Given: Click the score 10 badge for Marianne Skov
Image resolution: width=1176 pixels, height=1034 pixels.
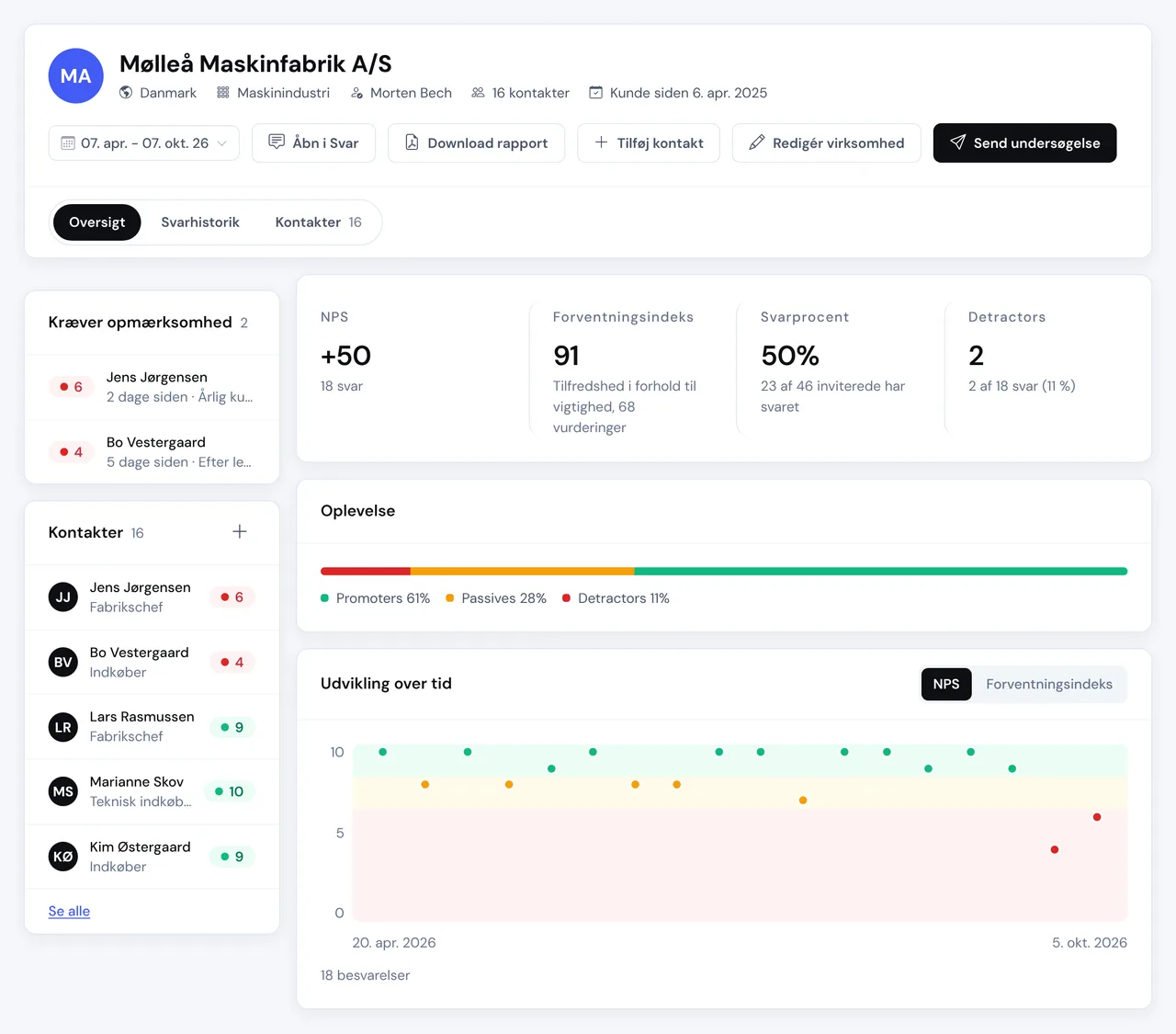Looking at the screenshot, I should pyautogui.click(x=230, y=791).
